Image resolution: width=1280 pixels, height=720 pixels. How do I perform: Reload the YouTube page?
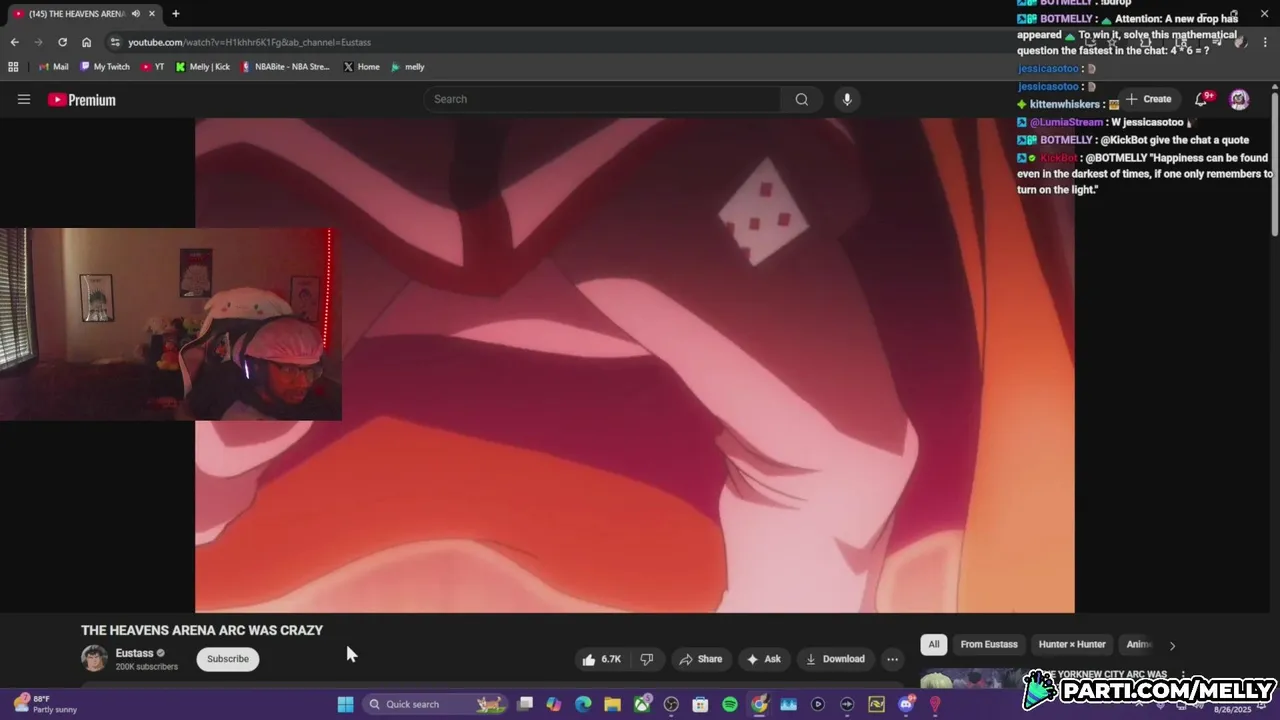(62, 42)
